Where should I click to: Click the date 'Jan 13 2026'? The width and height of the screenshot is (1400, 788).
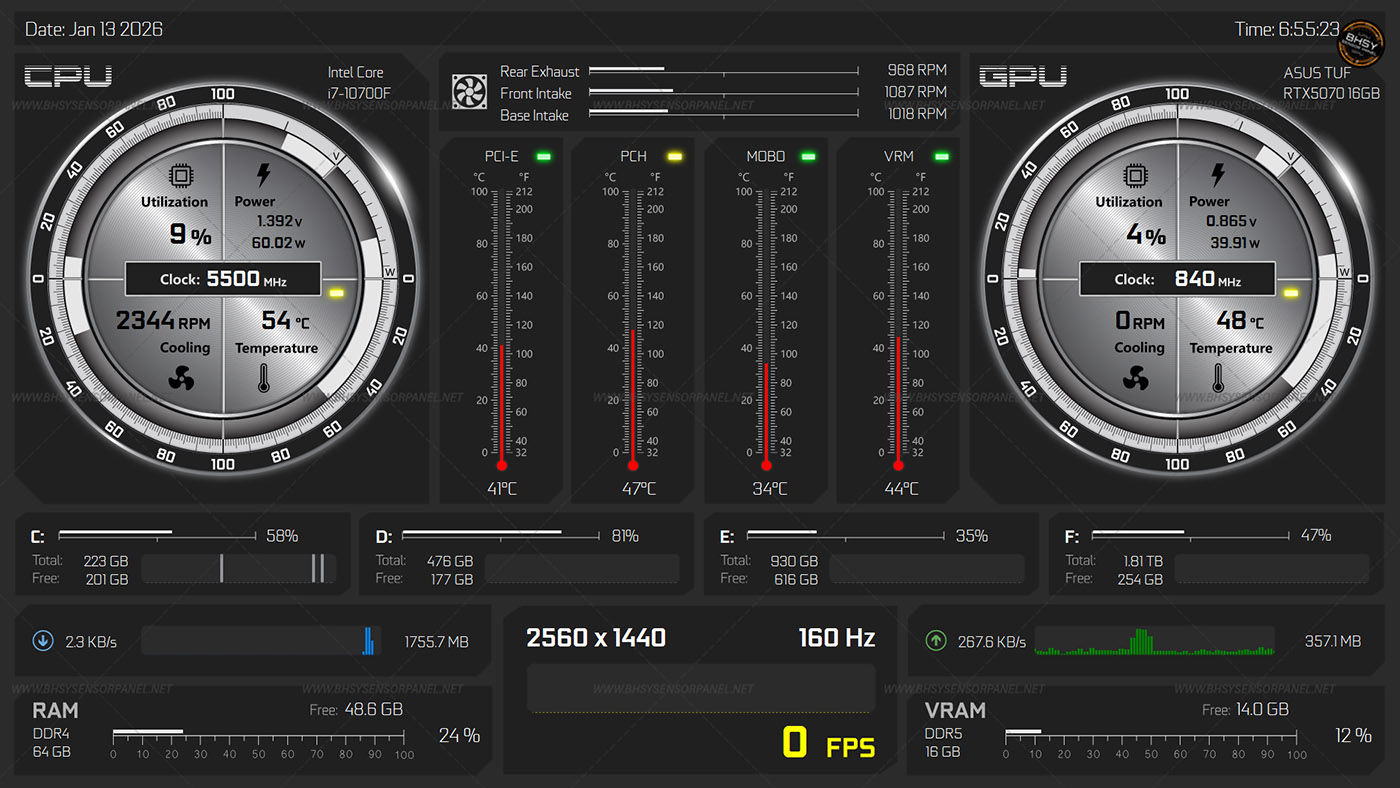click(x=116, y=29)
